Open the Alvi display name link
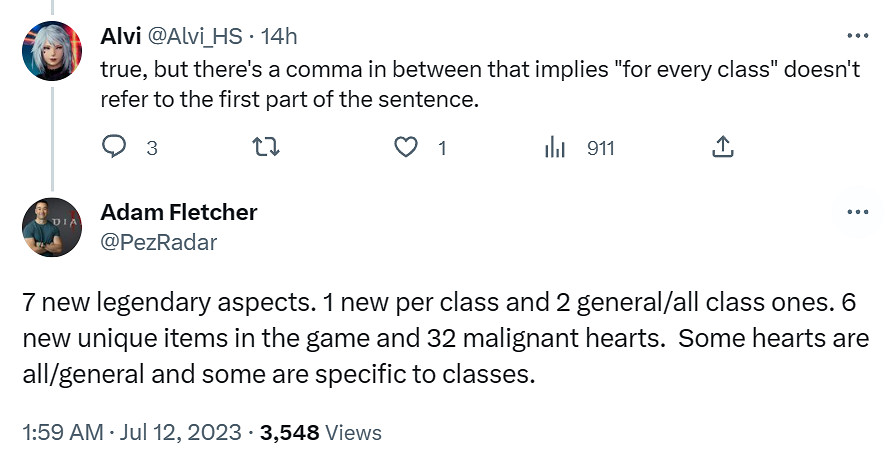895x462 pixels. (x=119, y=36)
